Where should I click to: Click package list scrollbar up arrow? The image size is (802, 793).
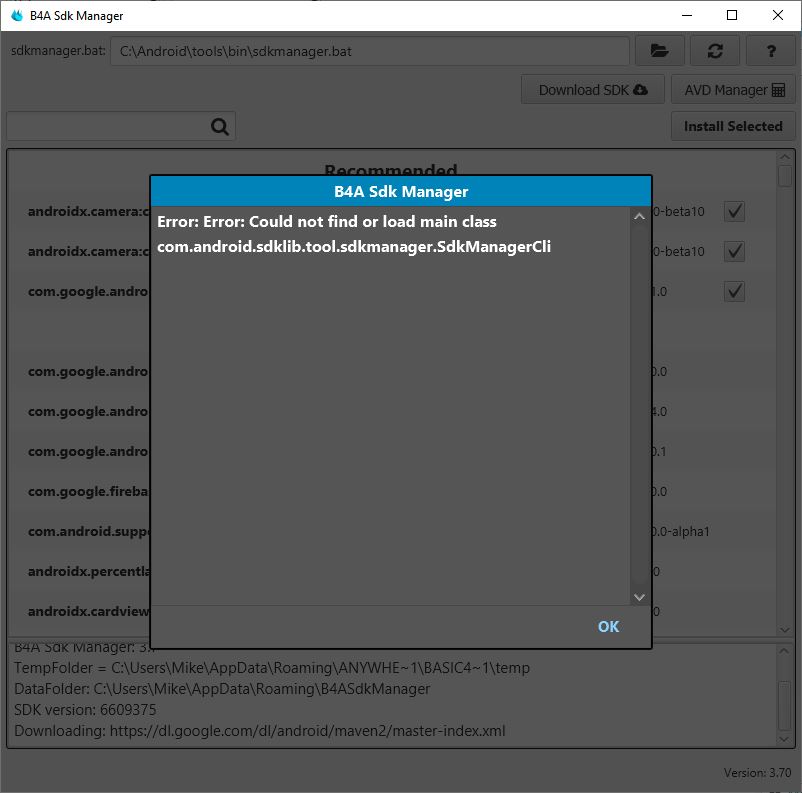tap(784, 157)
